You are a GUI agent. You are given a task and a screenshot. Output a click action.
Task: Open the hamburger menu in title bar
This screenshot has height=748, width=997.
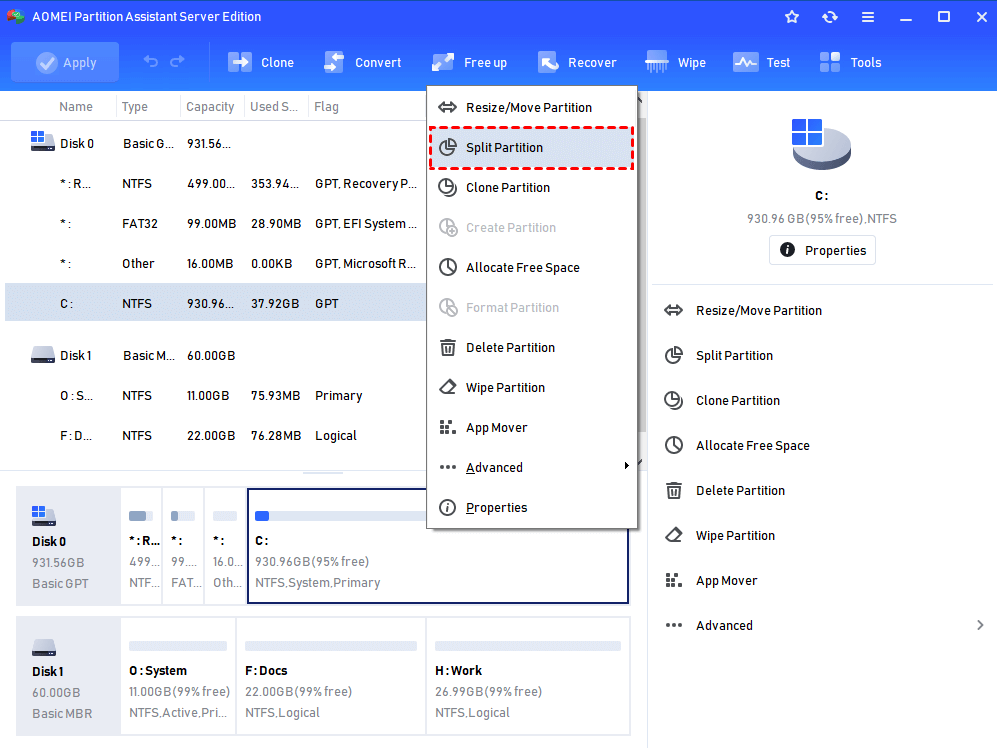tap(868, 17)
